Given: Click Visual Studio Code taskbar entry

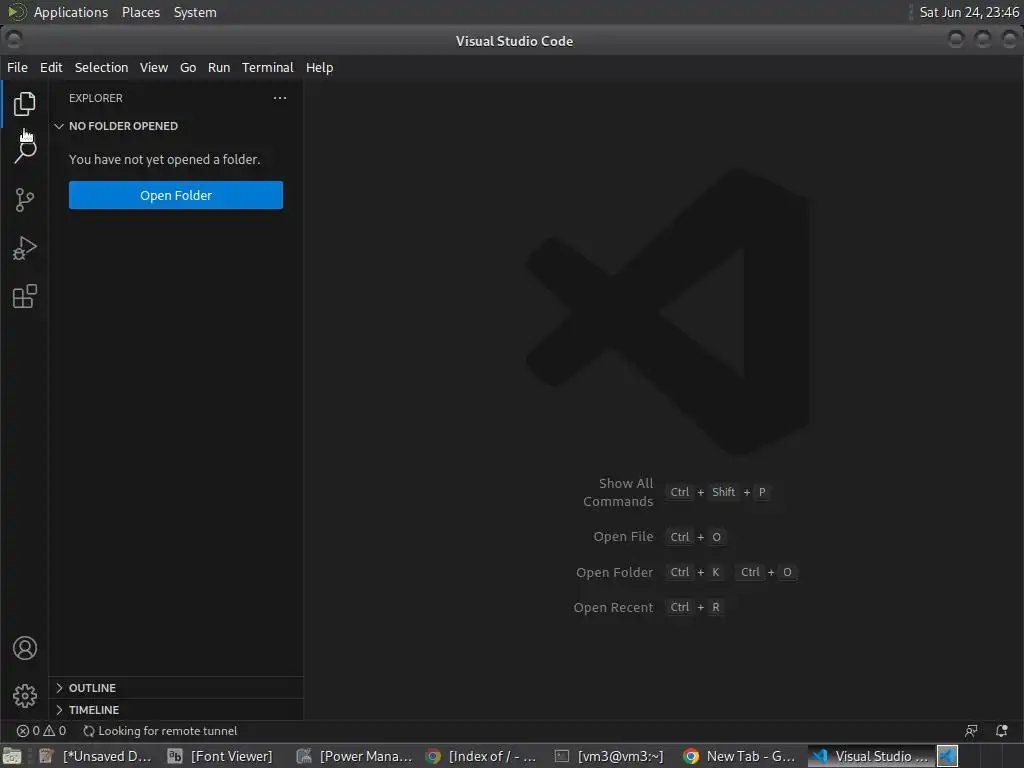Looking at the screenshot, I should point(871,756).
